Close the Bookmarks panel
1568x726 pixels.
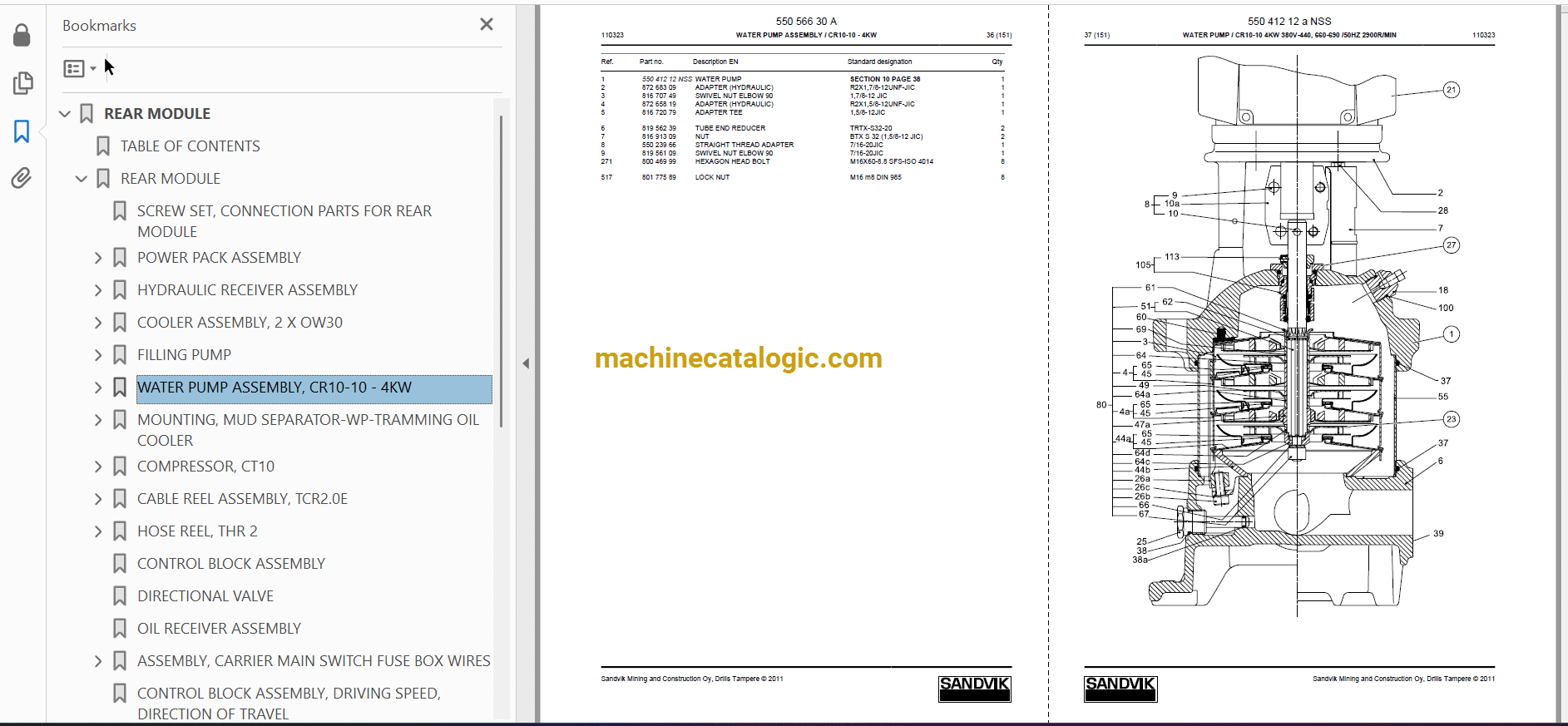[x=487, y=25]
